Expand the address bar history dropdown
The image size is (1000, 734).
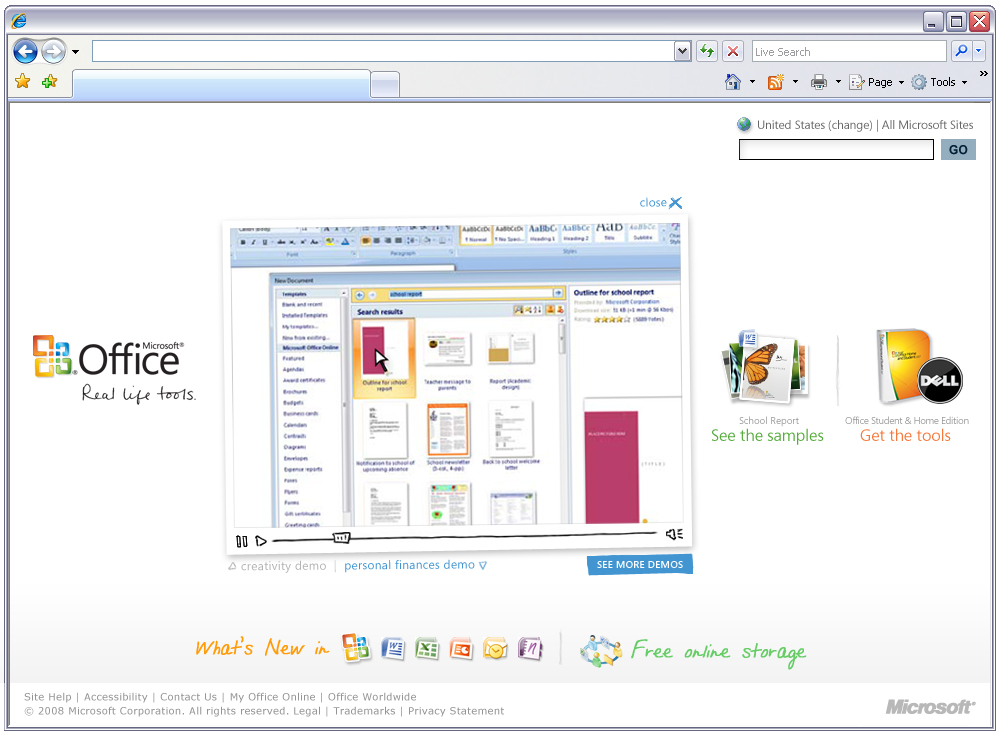682,52
